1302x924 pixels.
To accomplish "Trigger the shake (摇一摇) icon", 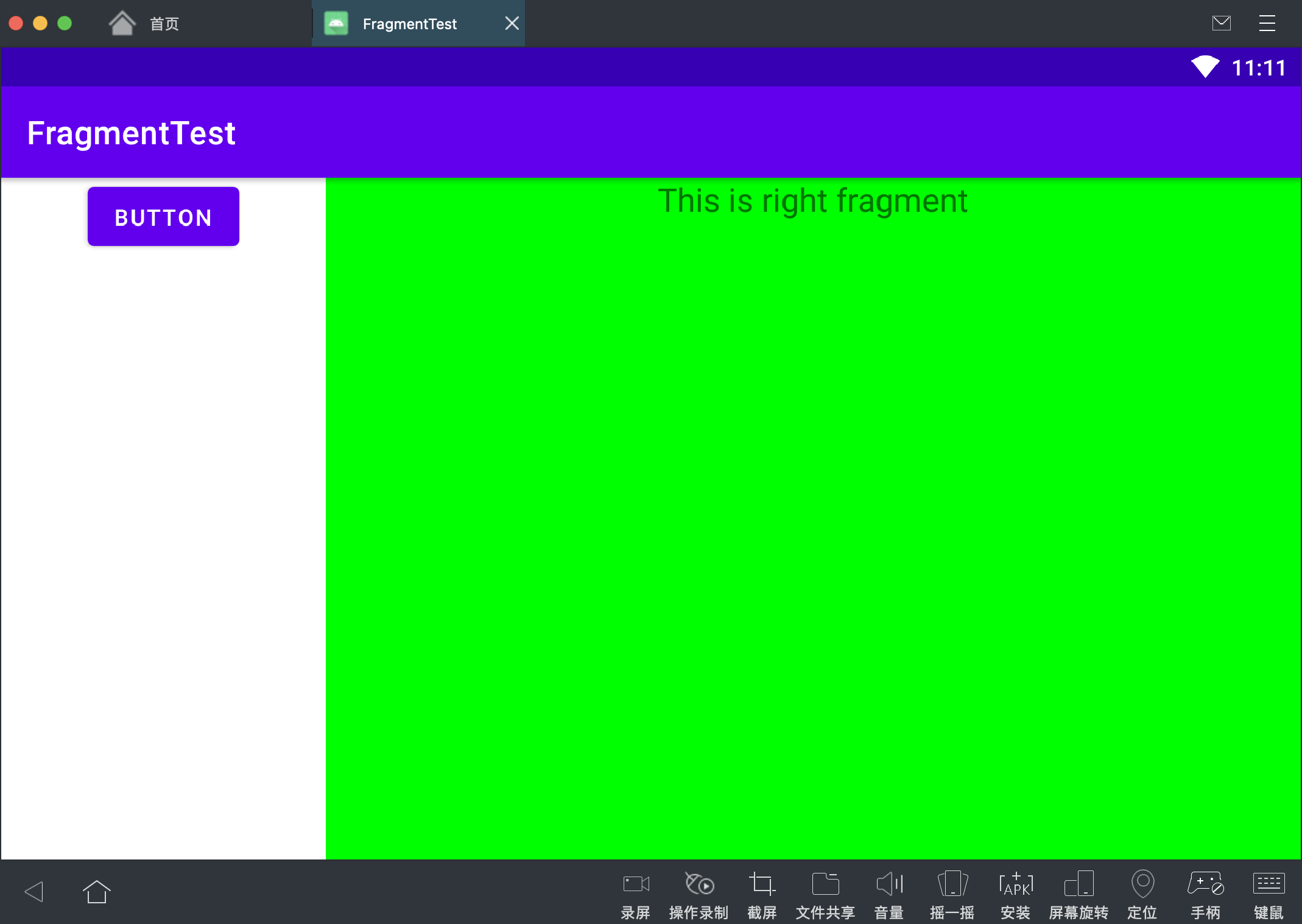I will (x=952, y=884).
